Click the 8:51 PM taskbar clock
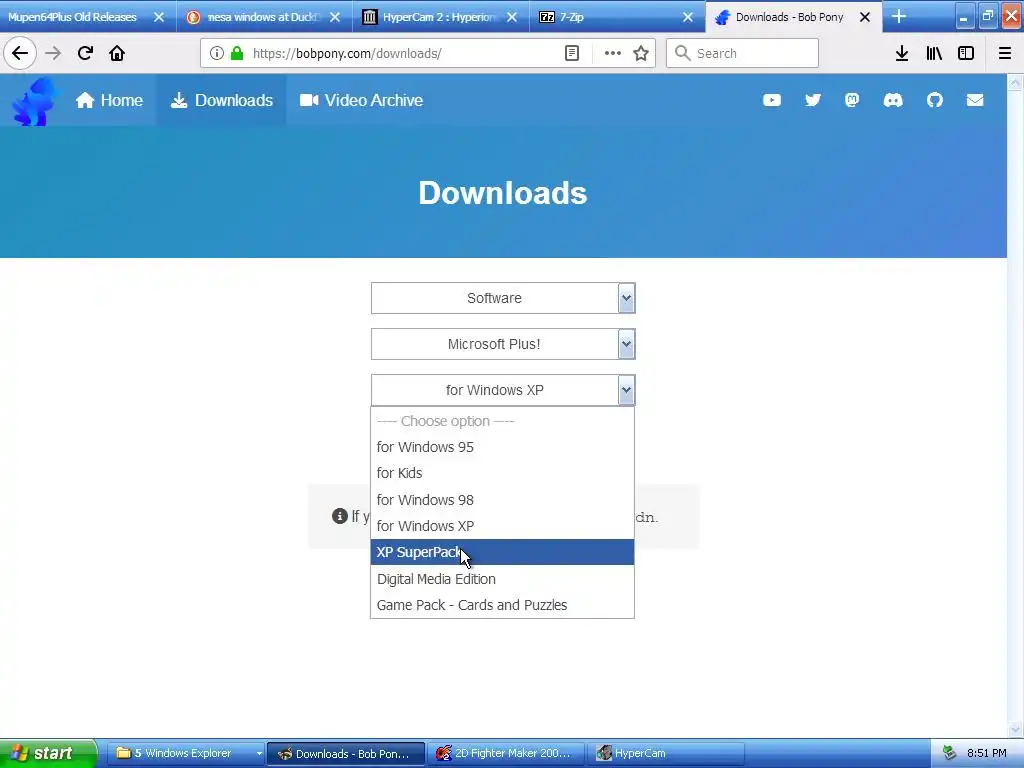 (x=986, y=753)
